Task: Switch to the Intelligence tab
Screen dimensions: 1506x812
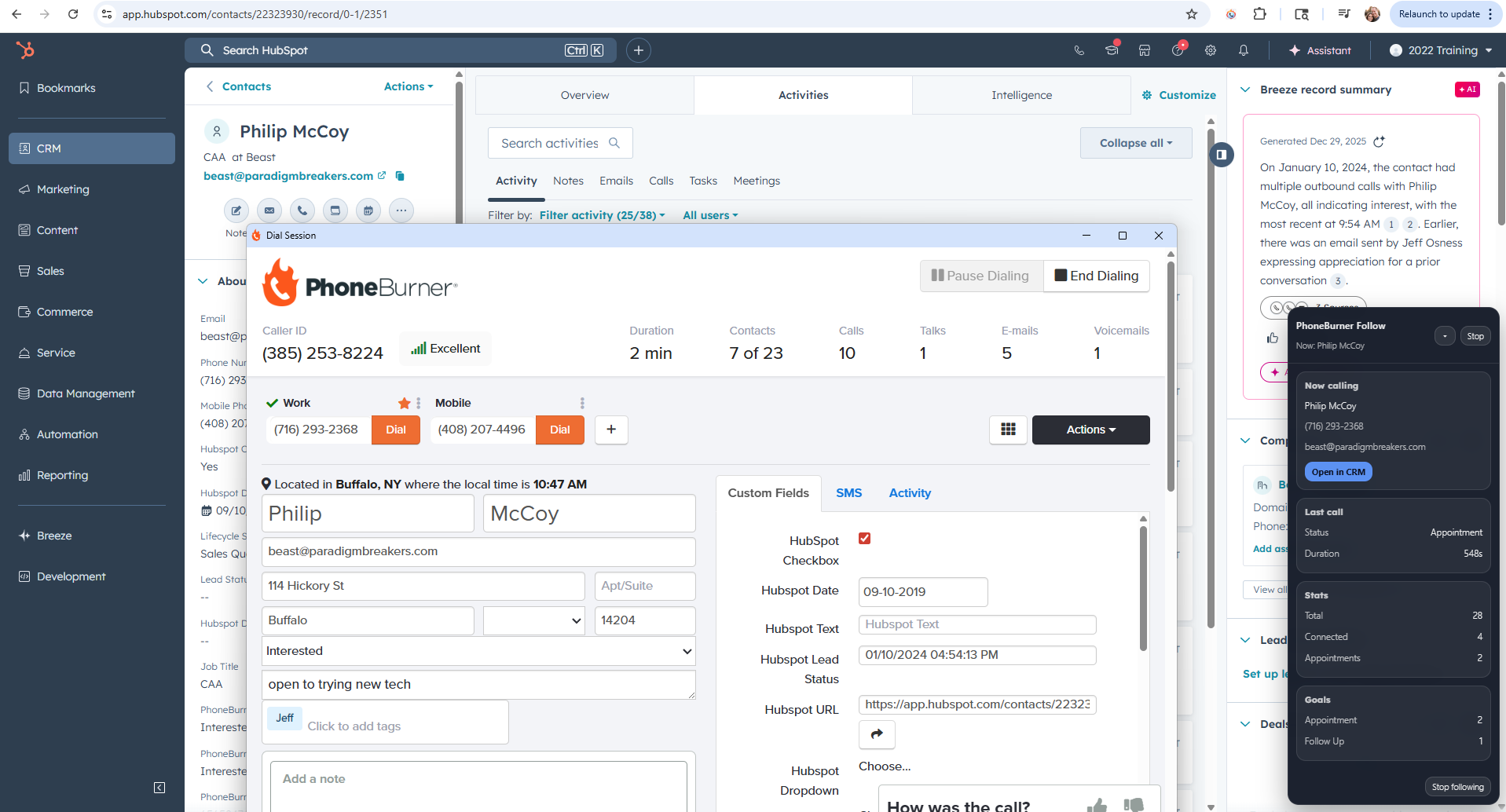Action: point(1021,95)
